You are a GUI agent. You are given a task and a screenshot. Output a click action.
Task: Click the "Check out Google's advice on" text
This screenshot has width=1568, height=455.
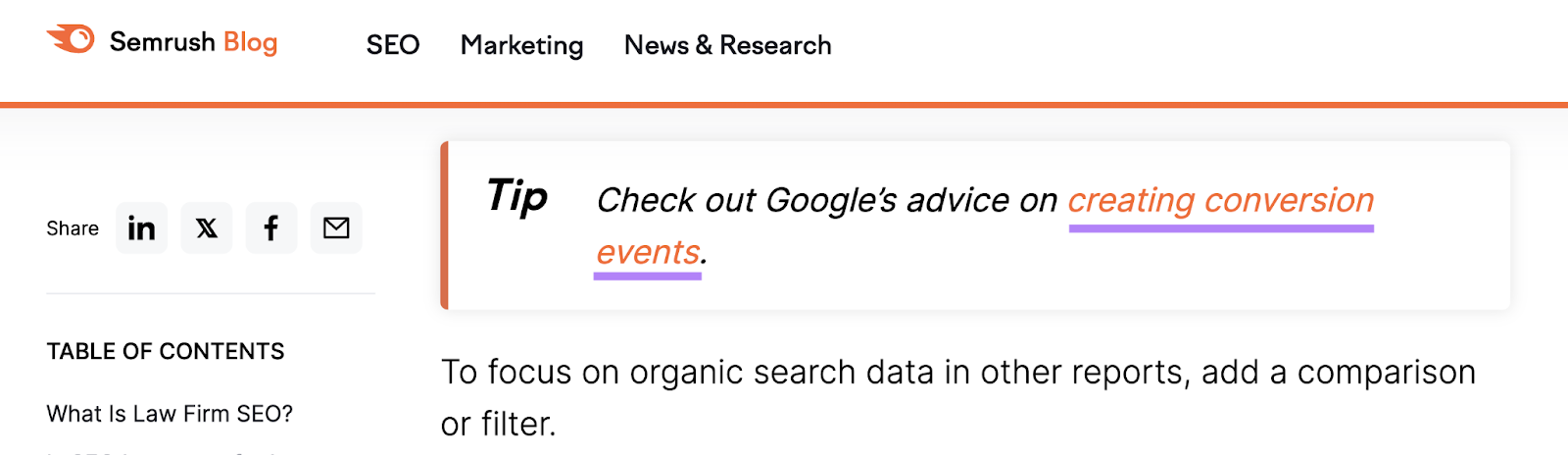point(826,200)
